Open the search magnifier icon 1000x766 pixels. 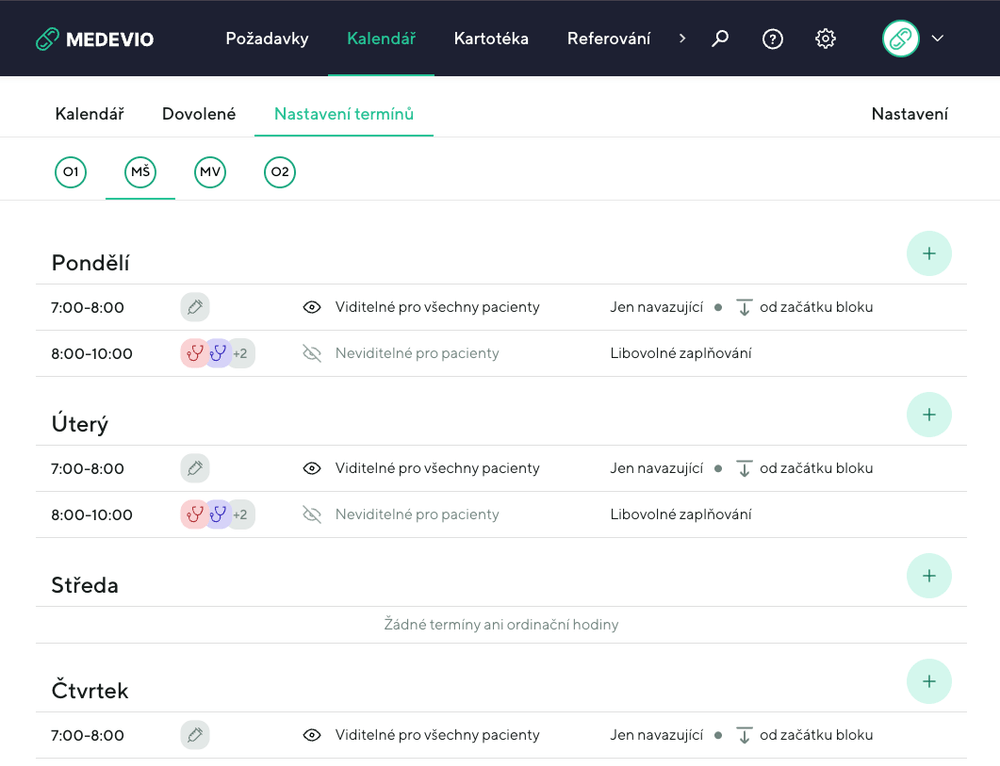coord(720,39)
